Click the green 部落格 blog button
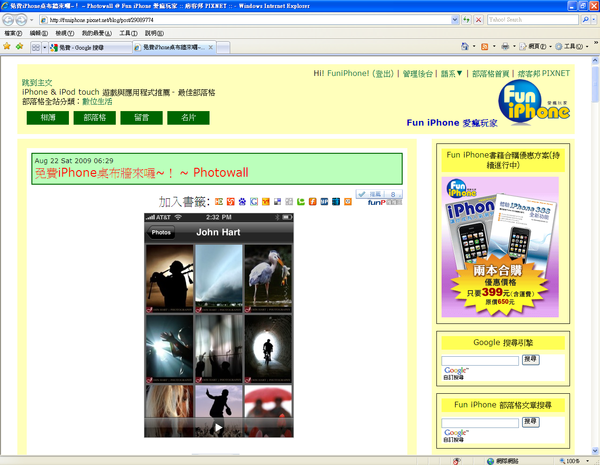Screen dimensions: 600x465 coord(95,118)
